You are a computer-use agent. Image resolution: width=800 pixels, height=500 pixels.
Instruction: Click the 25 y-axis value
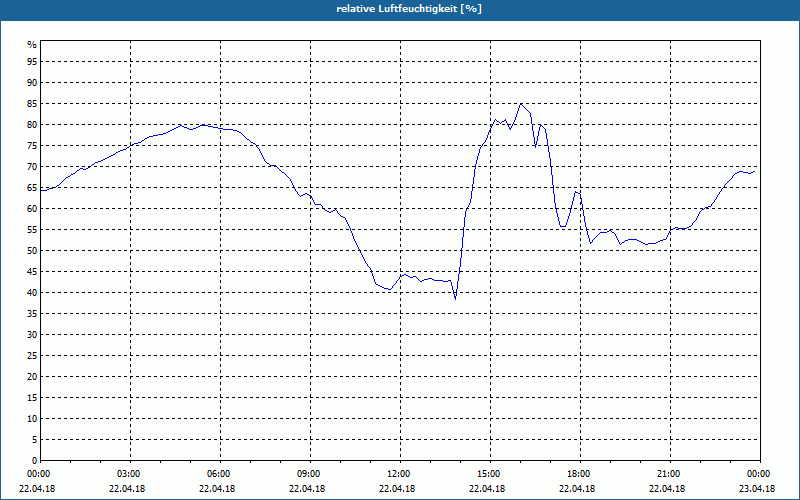click(x=32, y=356)
